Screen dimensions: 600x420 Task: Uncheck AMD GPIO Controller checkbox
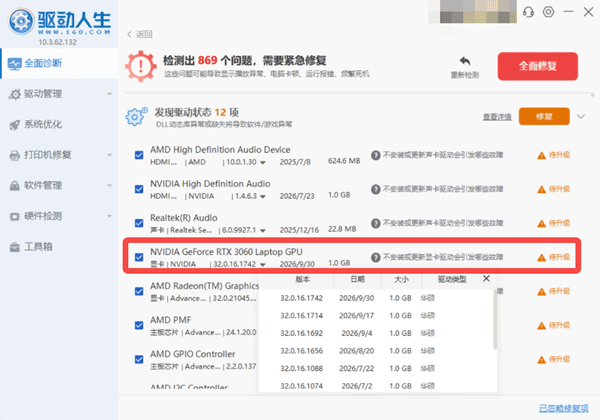[x=139, y=359]
